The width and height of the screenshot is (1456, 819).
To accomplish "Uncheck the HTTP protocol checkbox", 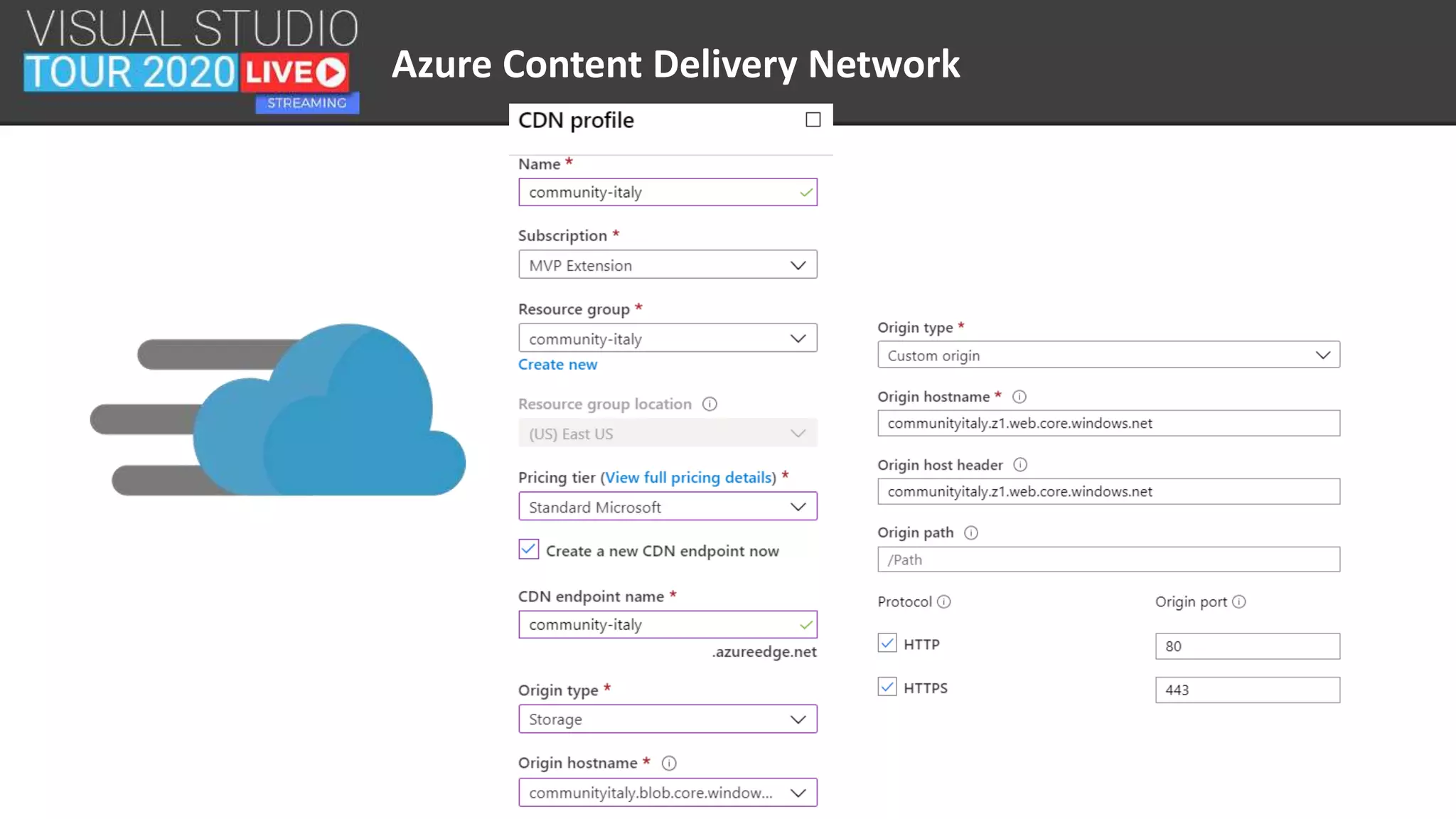I will (887, 643).
